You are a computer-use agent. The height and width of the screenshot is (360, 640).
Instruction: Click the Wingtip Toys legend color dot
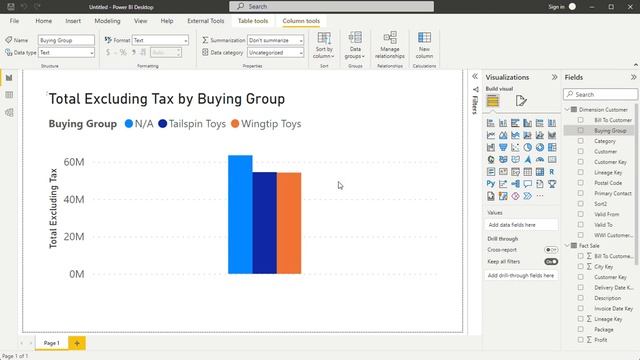(235, 124)
